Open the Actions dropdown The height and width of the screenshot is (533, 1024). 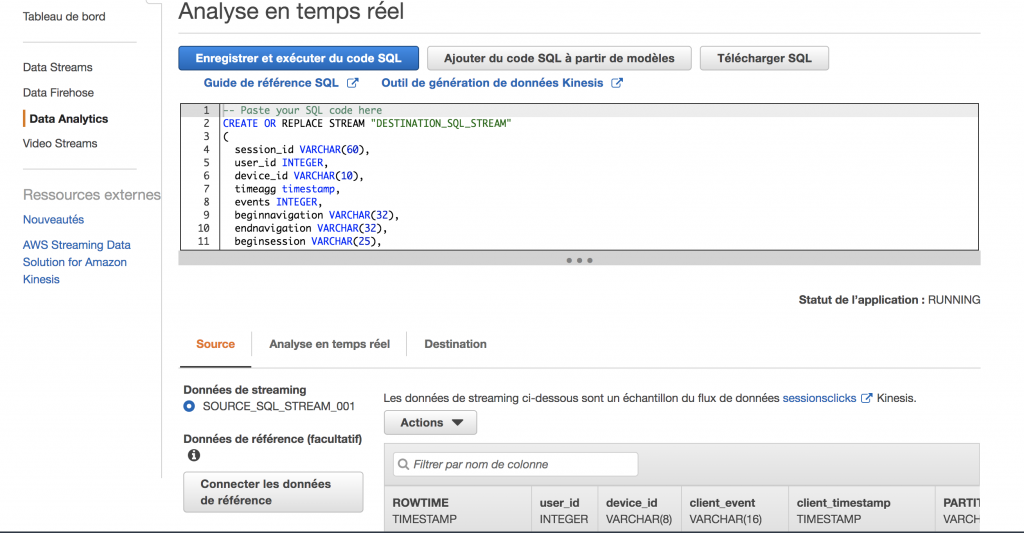(430, 423)
